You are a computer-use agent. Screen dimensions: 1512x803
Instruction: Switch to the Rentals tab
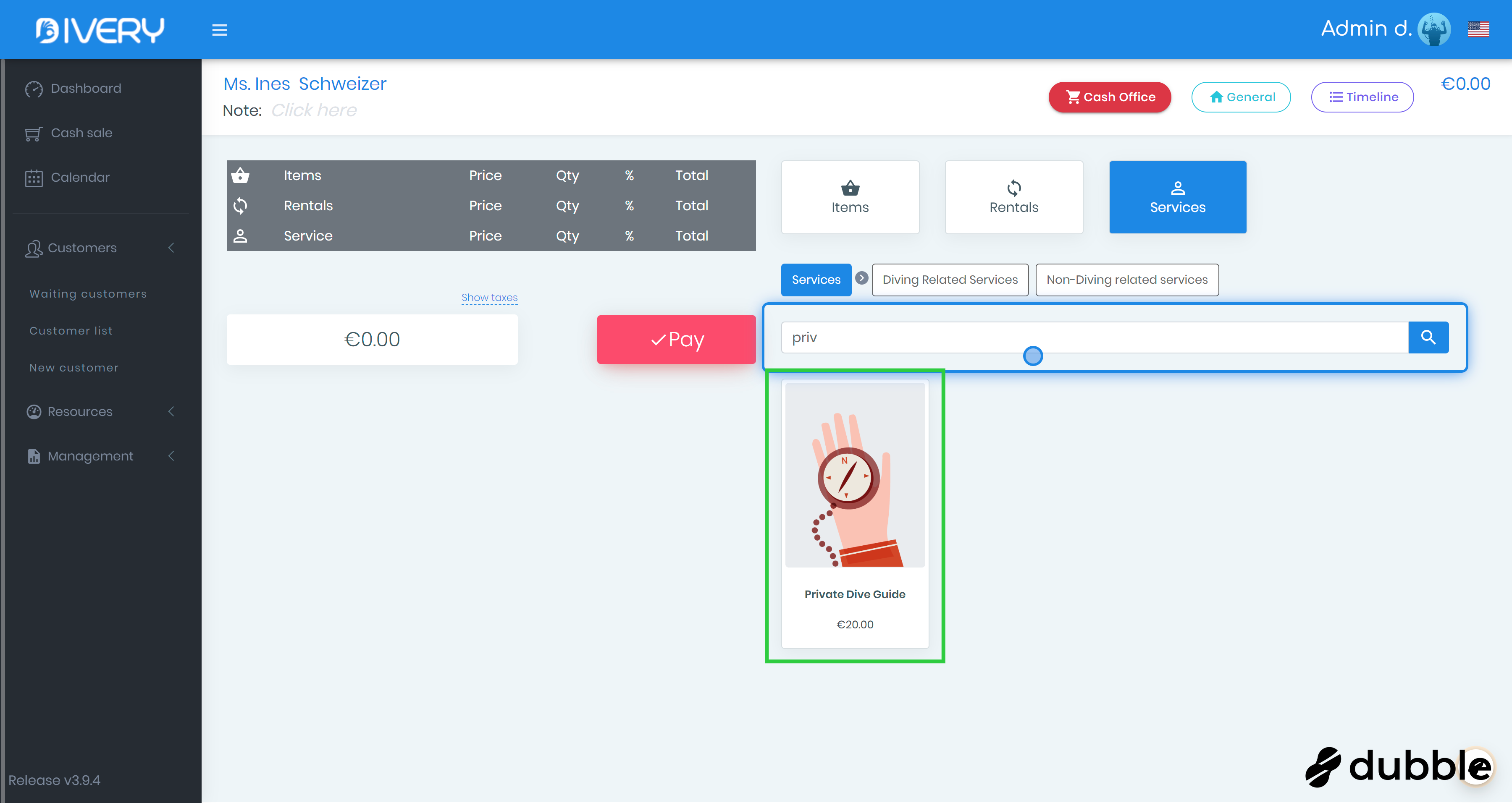coord(1013,197)
